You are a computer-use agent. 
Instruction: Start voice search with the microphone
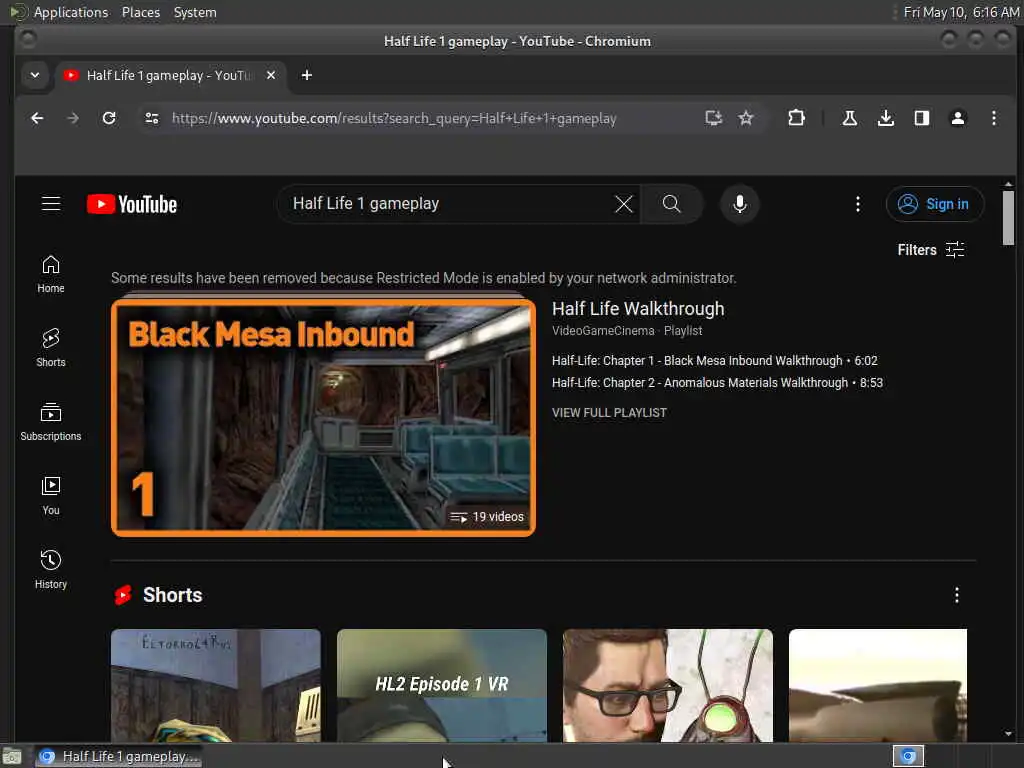coord(739,204)
